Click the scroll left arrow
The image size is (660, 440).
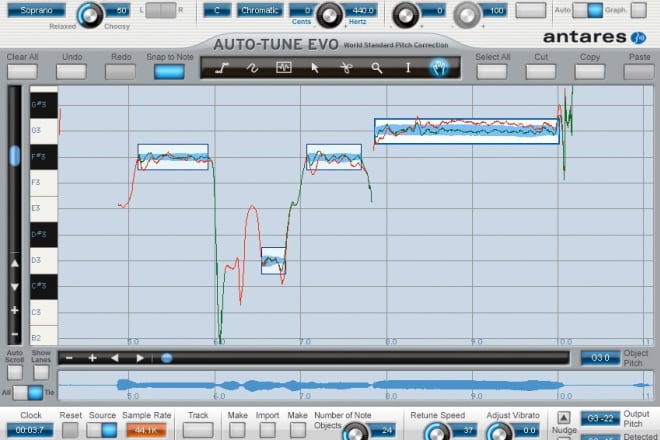[115, 358]
